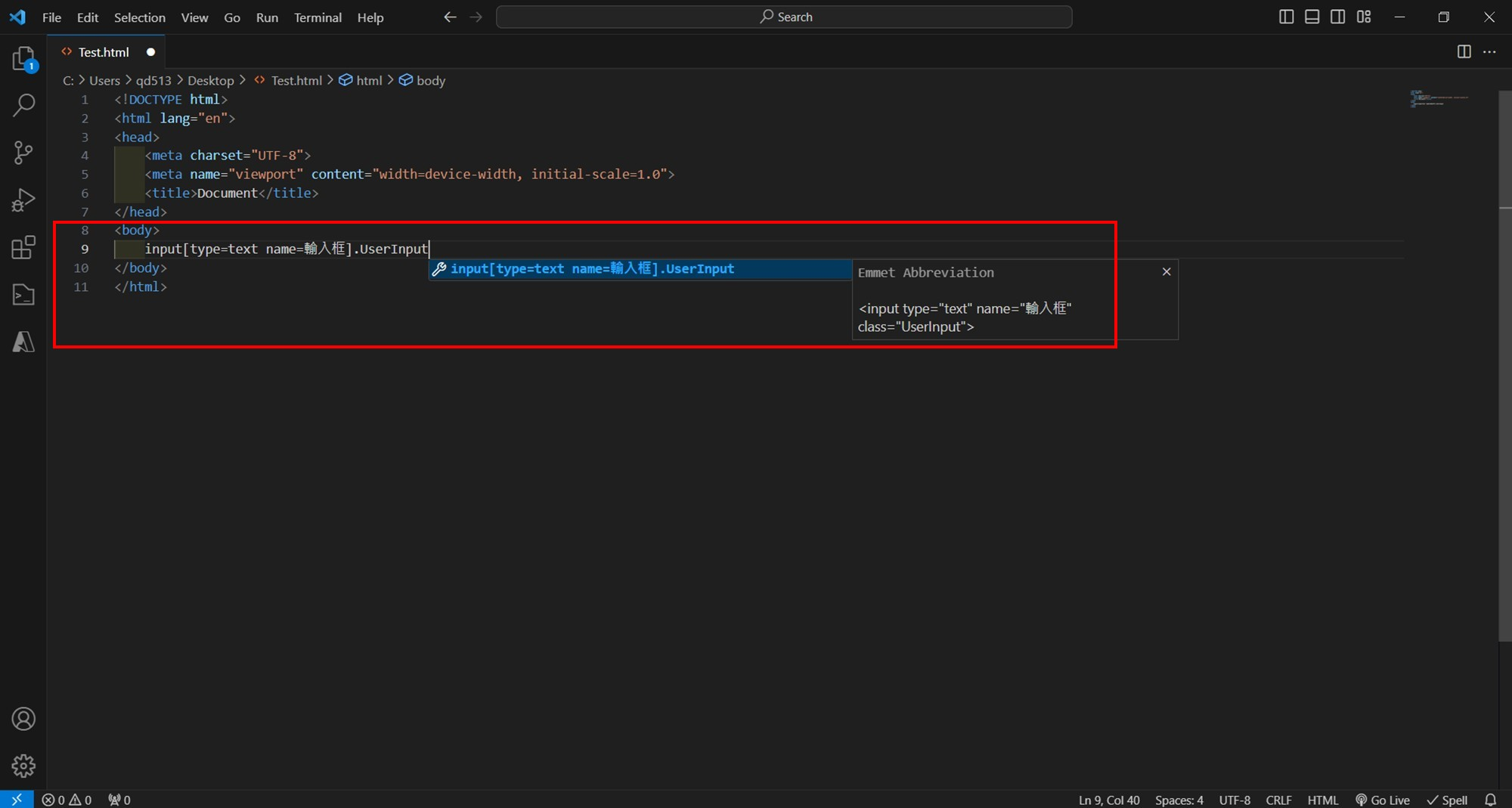Image resolution: width=1512 pixels, height=808 pixels.
Task: Open the Go menu
Action: point(232,17)
